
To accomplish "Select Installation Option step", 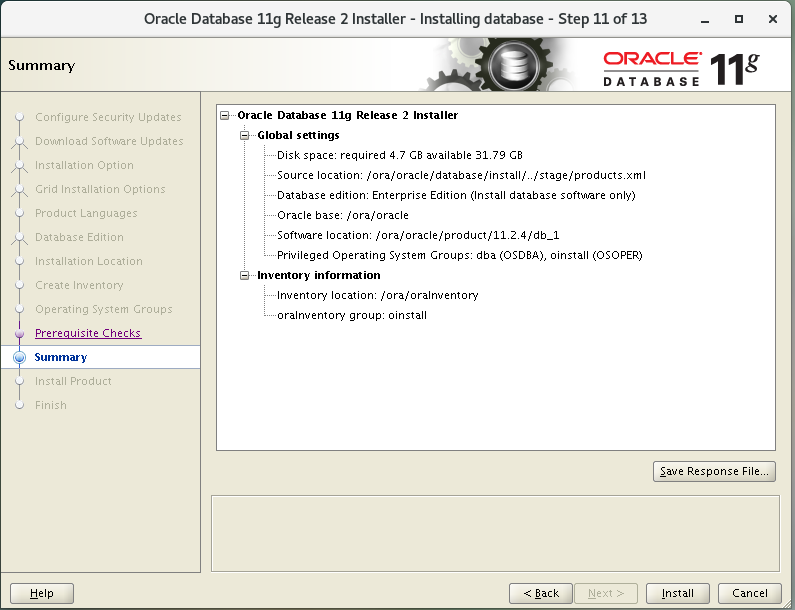I will coord(84,165).
